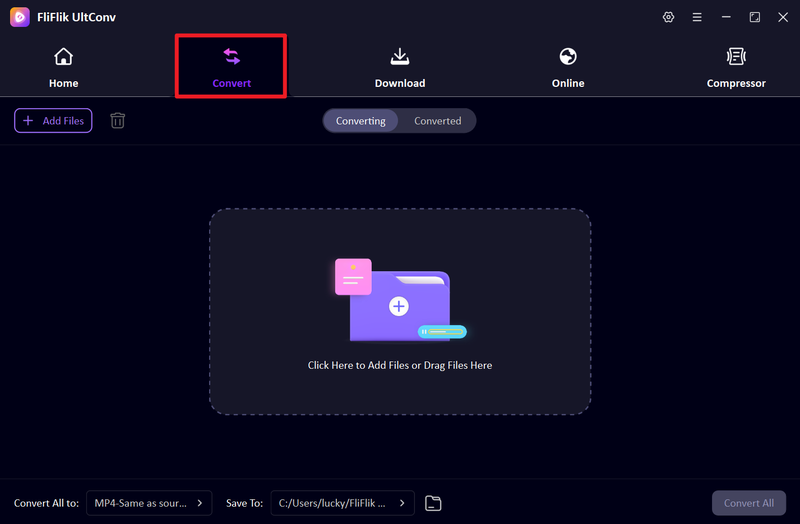Close the FliFlik UltConv window
The image size is (800, 524).
(783, 17)
